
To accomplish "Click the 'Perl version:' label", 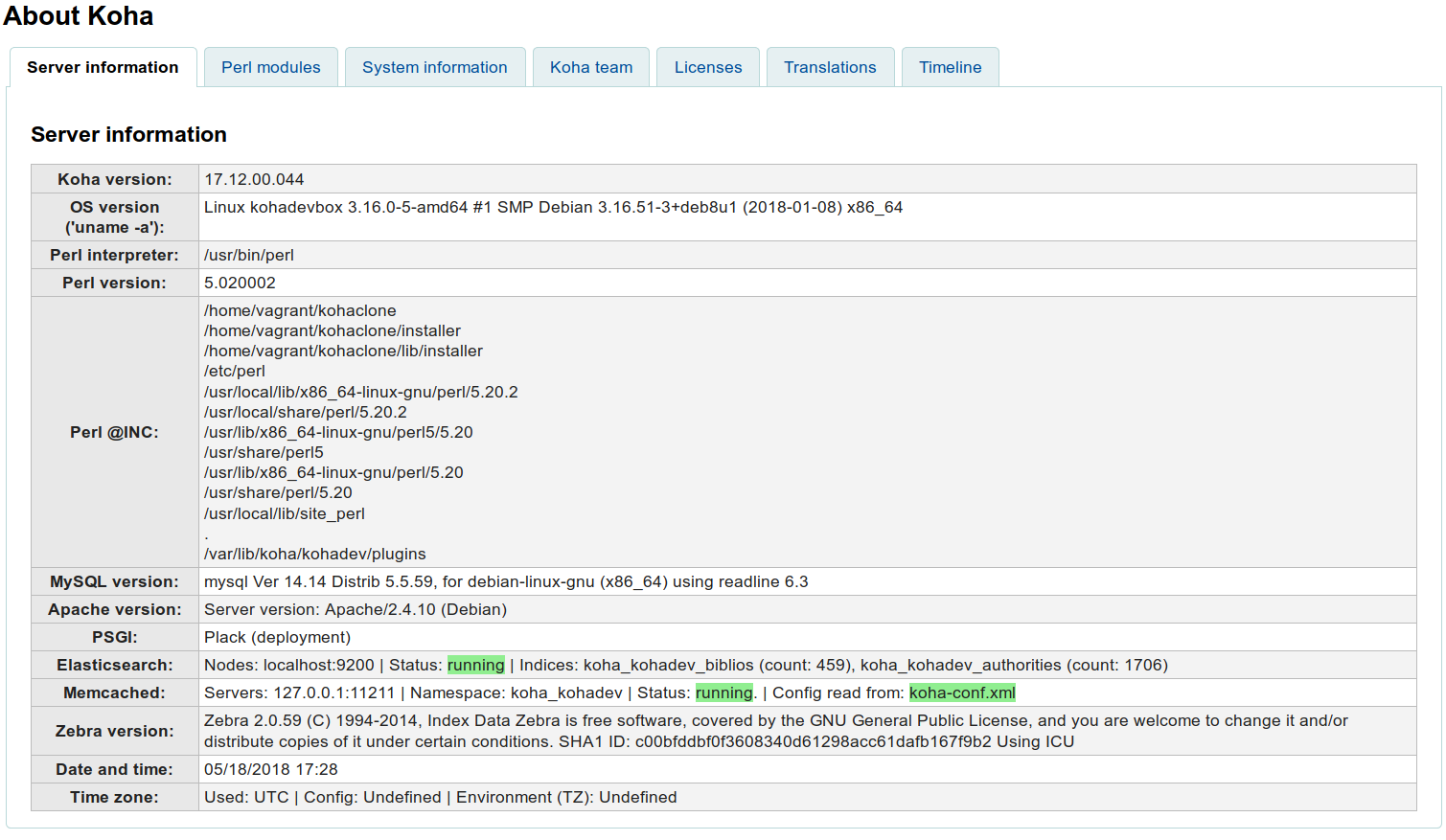I will [115, 283].
